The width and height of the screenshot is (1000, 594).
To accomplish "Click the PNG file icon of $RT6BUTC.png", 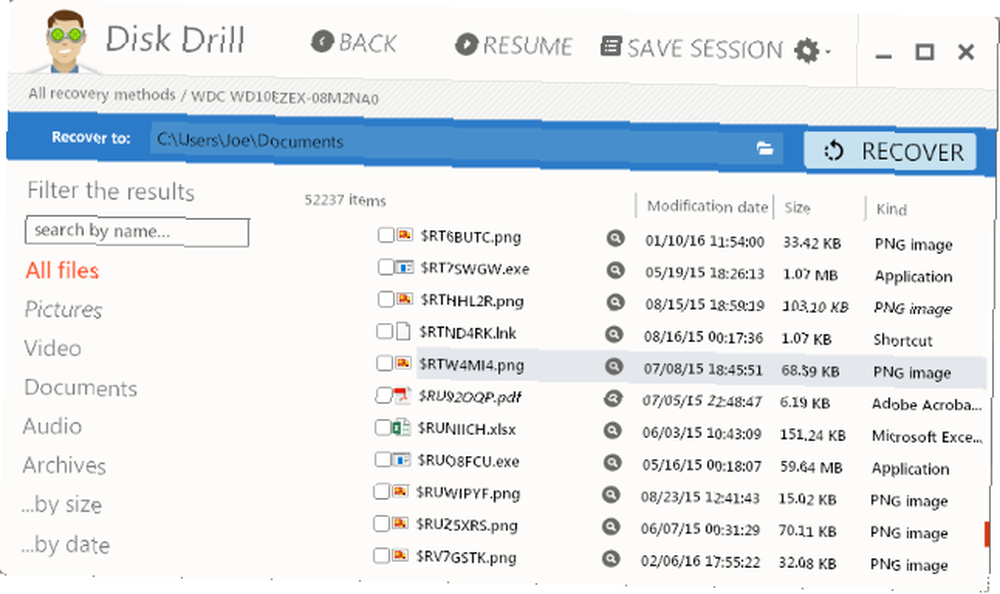I will point(404,235).
